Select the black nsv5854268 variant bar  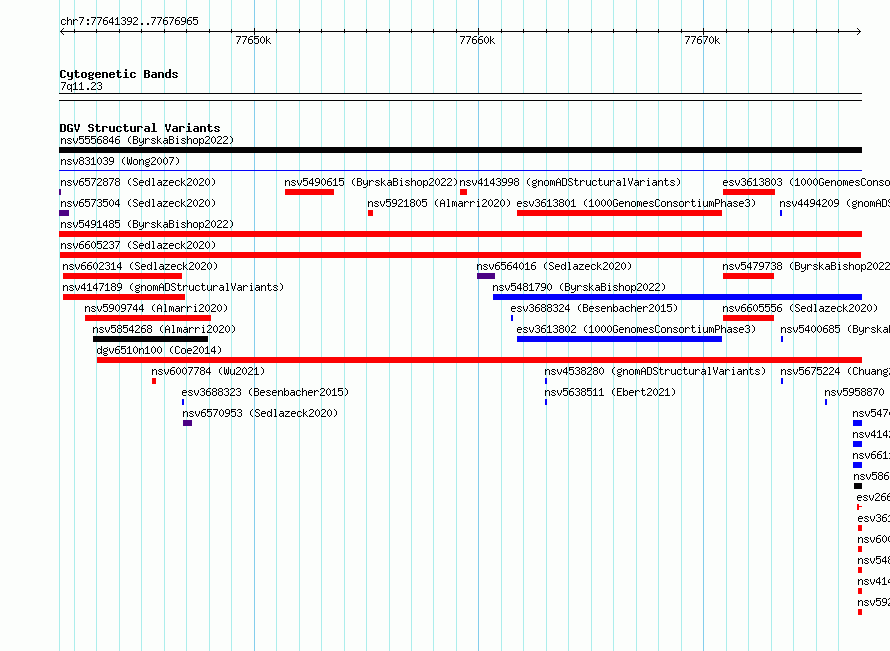(150, 339)
